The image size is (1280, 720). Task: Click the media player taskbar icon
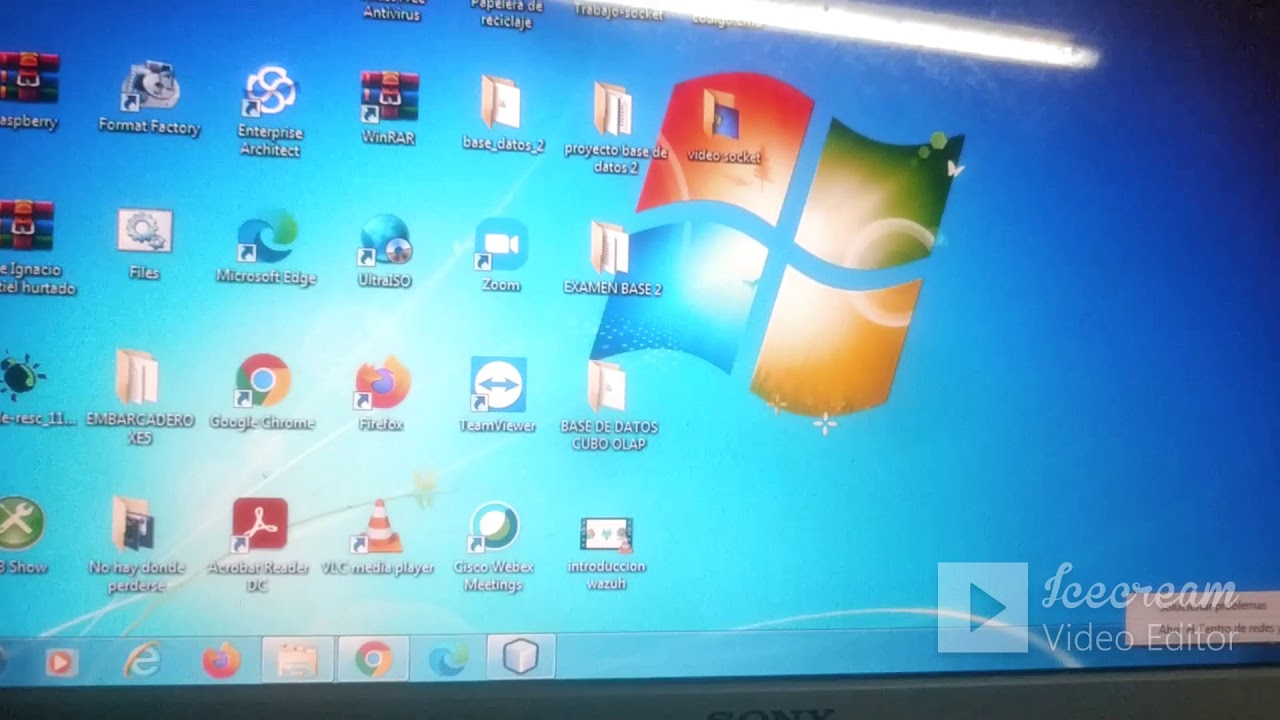point(61,662)
